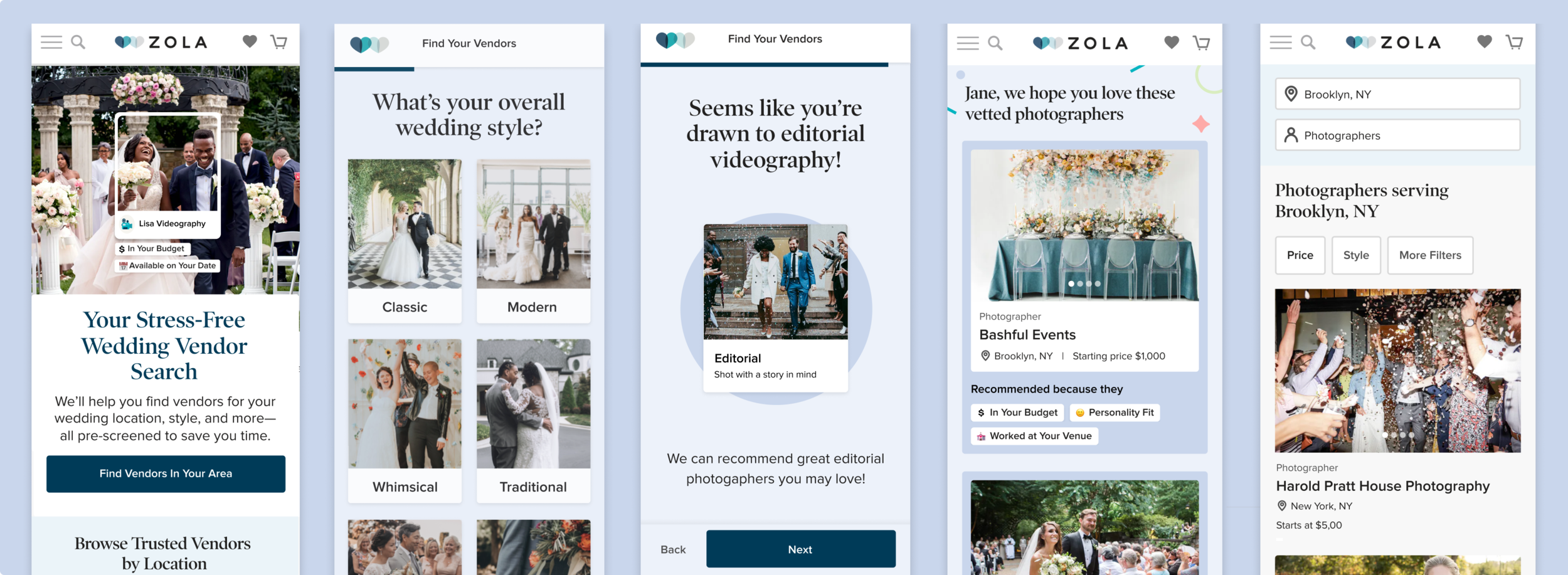The height and width of the screenshot is (575, 1568).
Task: Click the Next button
Action: pos(801,549)
